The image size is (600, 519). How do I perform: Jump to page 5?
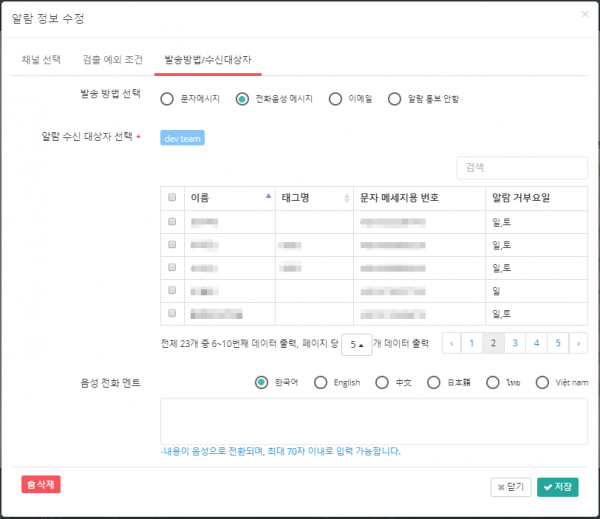tap(558, 343)
